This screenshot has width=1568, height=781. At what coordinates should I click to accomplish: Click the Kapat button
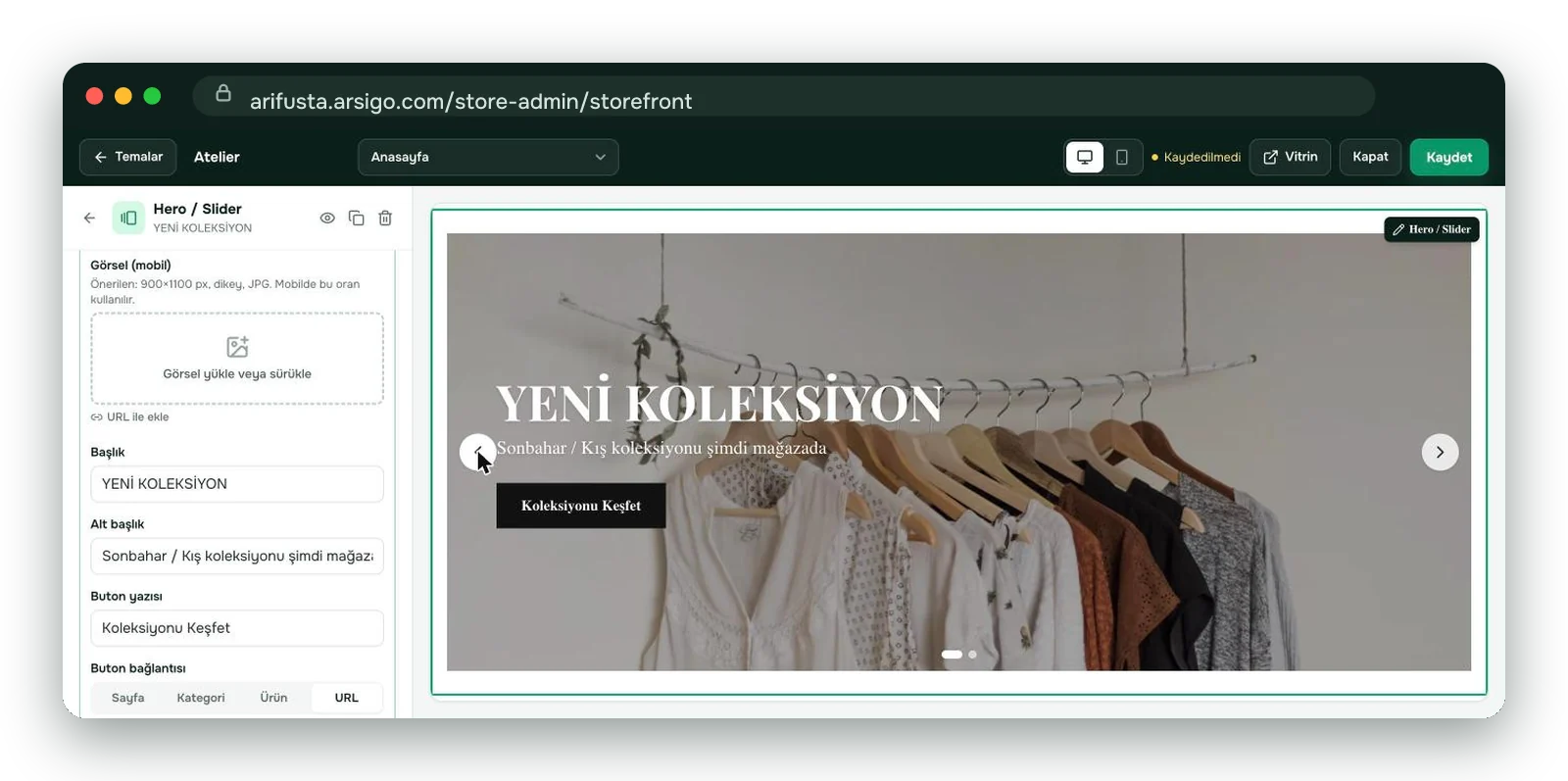point(1370,157)
